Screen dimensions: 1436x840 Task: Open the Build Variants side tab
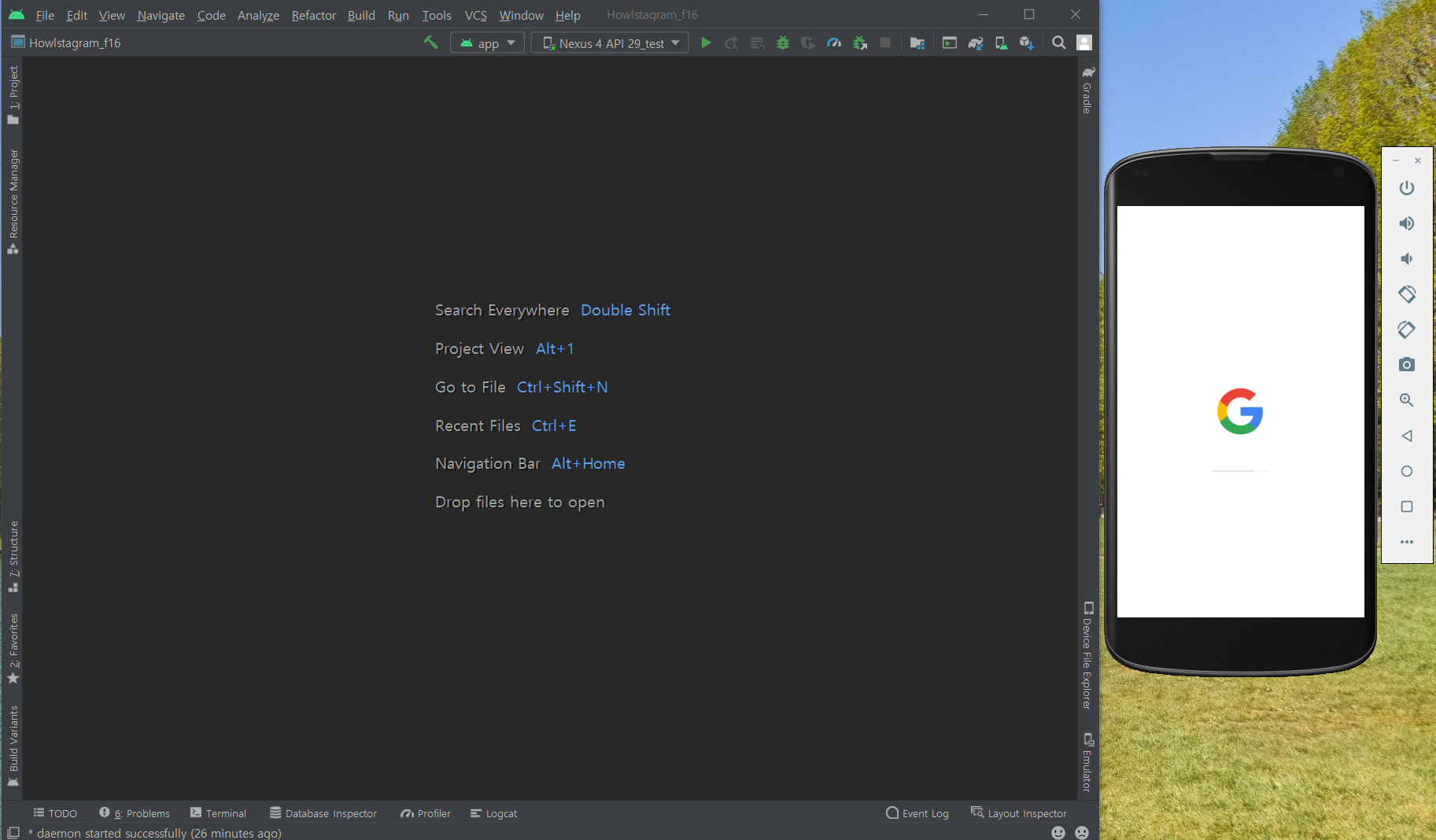tap(13, 746)
